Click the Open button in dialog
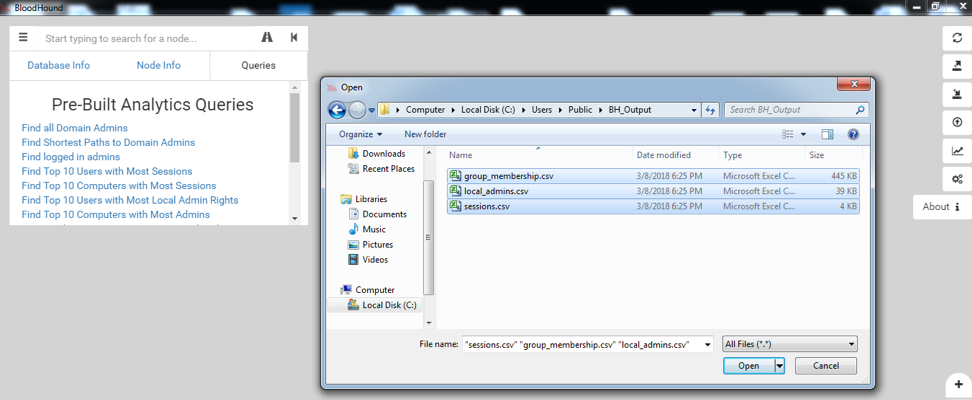972x400 pixels. coord(748,366)
